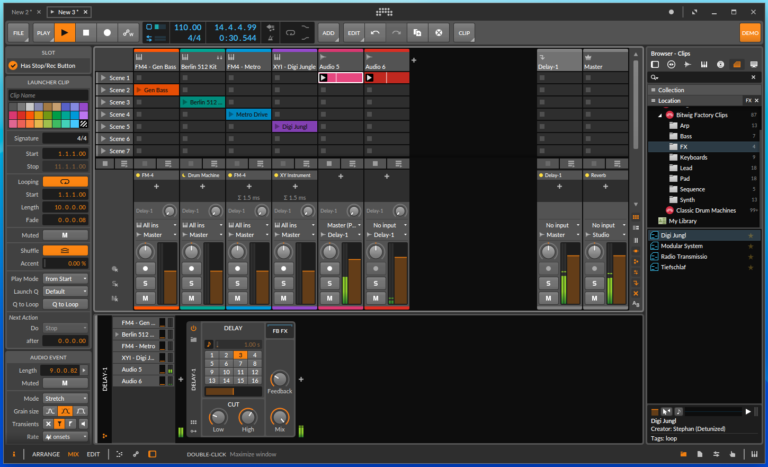
Task: Select delay time grid button 4
Action: tap(255, 355)
